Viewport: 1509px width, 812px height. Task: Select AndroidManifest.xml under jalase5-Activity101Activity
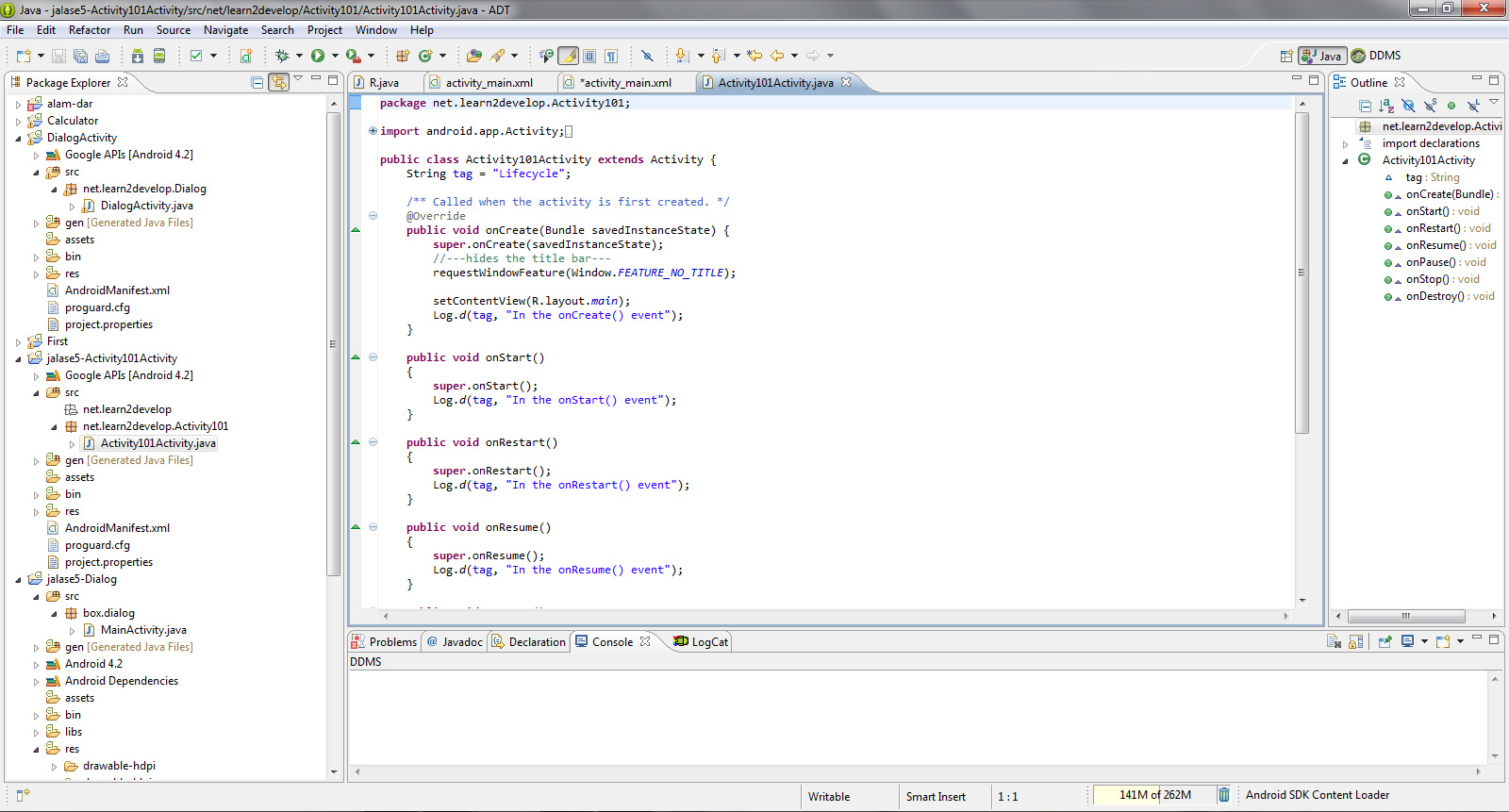(x=117, y=528)
